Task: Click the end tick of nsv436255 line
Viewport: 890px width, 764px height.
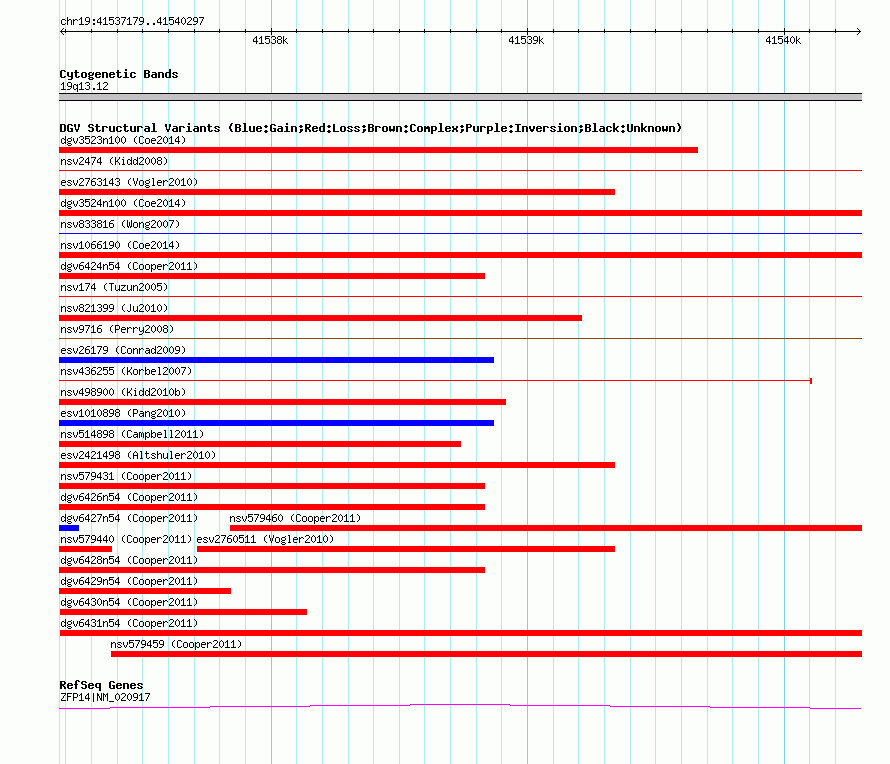Action: [x=811, y=381]
